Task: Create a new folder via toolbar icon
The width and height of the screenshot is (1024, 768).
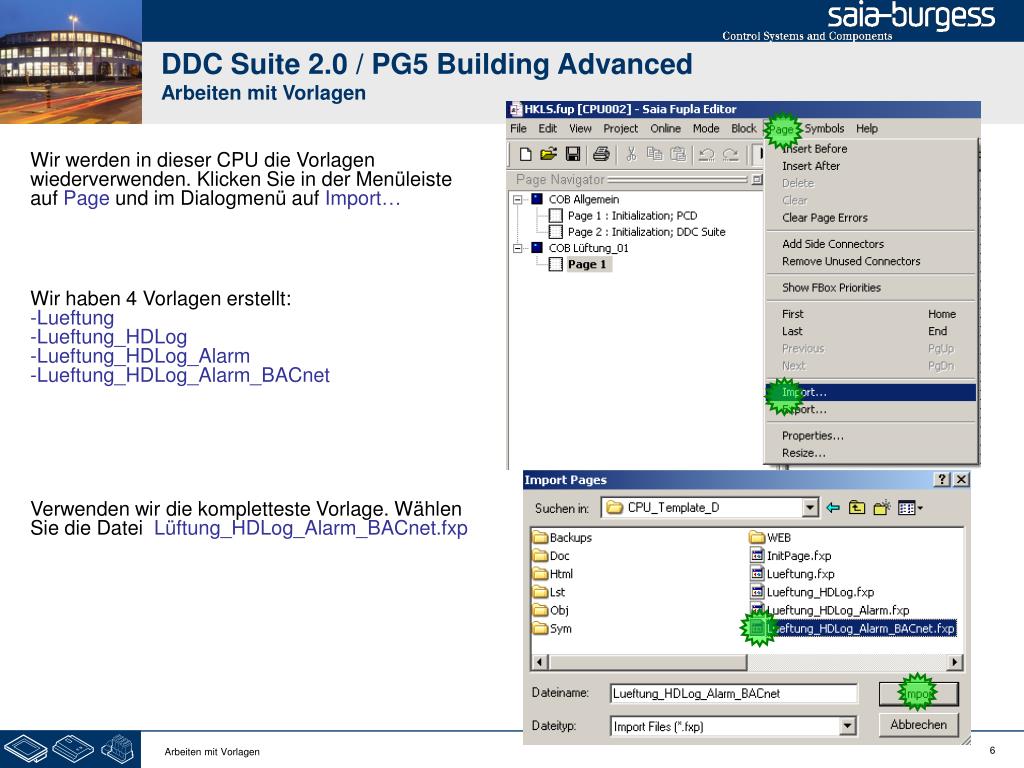Action: coord(882,507)
